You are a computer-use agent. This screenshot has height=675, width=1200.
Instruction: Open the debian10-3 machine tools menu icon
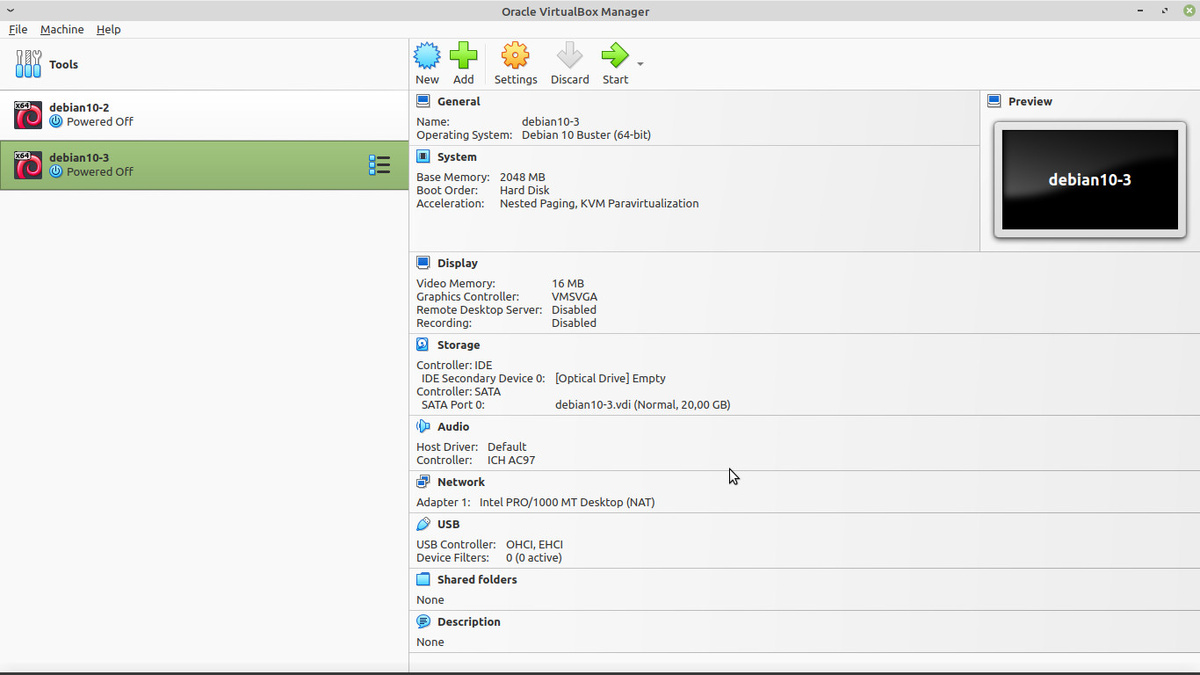point(379,165)
